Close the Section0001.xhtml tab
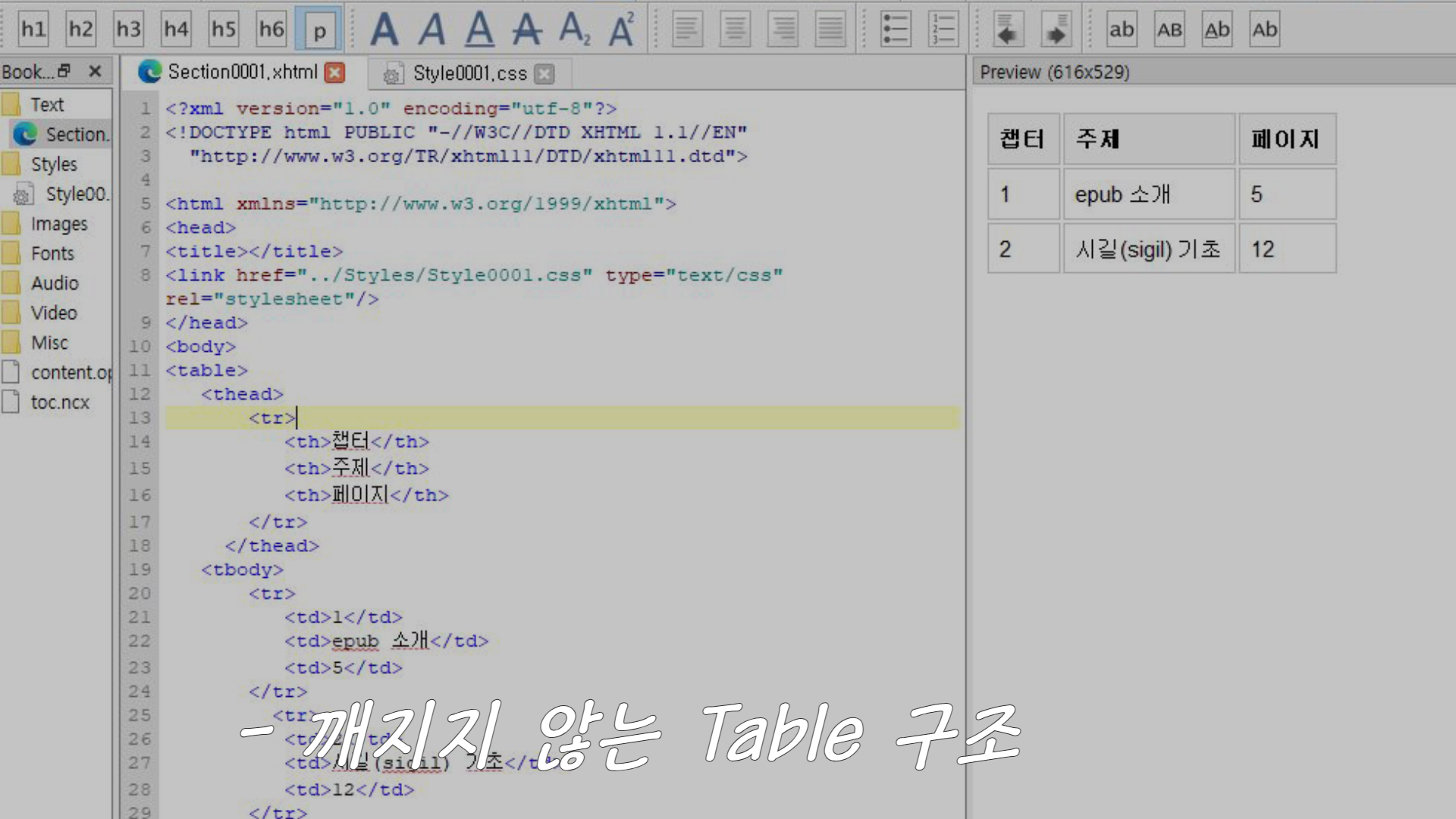The height and width of the screenshot is (819, 1456). (334, 72)
